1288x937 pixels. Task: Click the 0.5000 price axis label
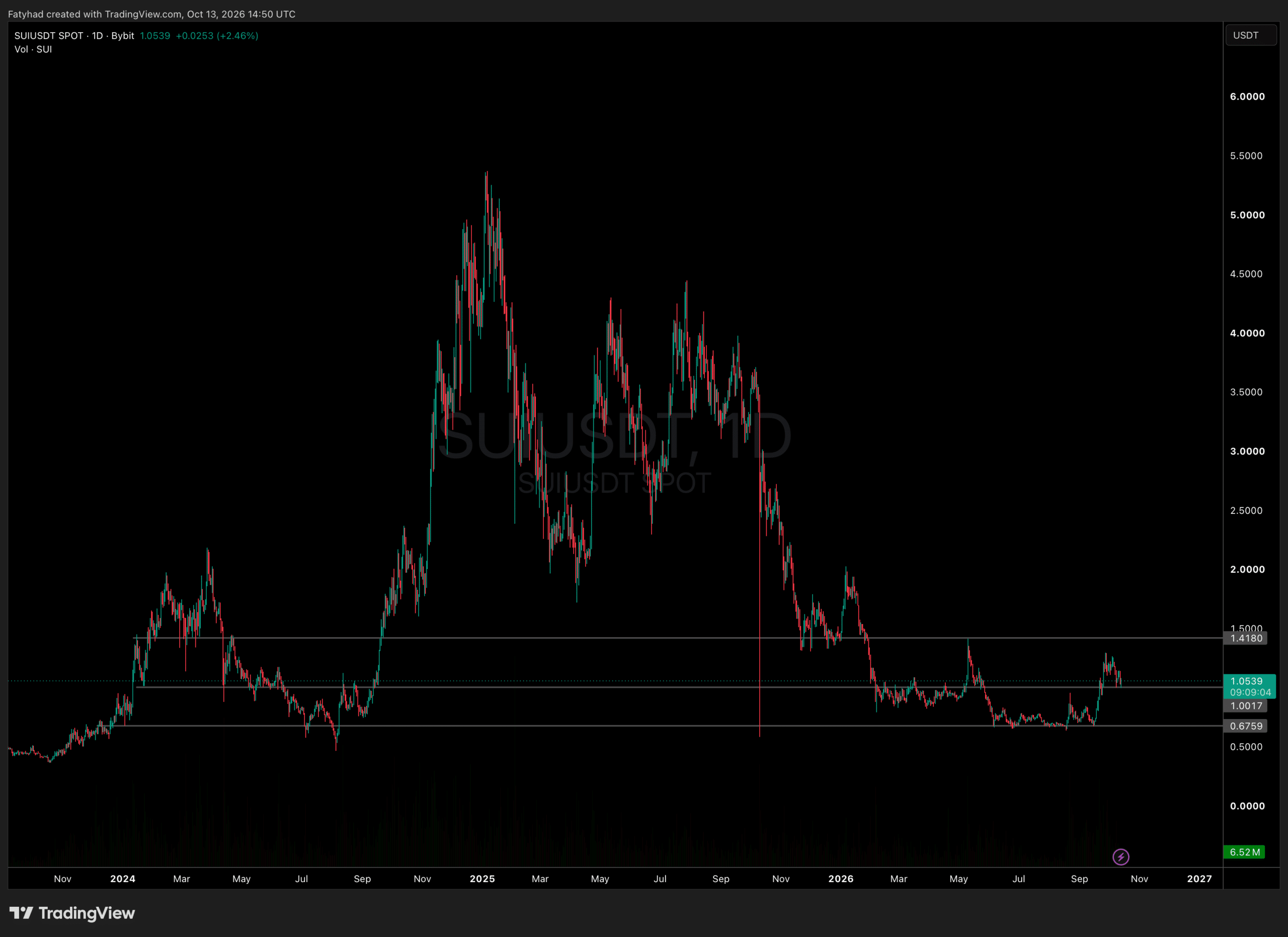(x=1246, y=747)
